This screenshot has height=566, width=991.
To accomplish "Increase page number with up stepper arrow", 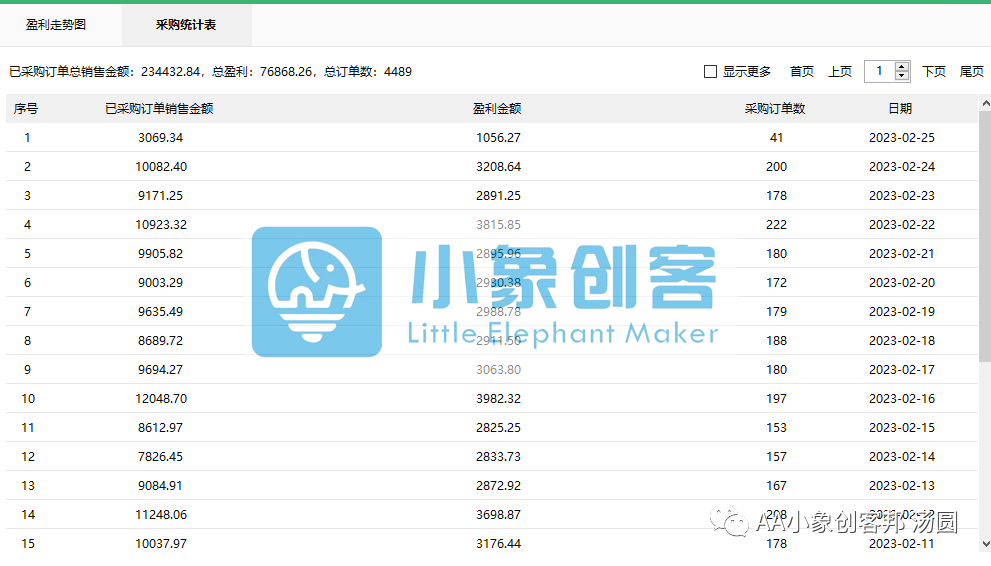I will (x=902, y=66).
